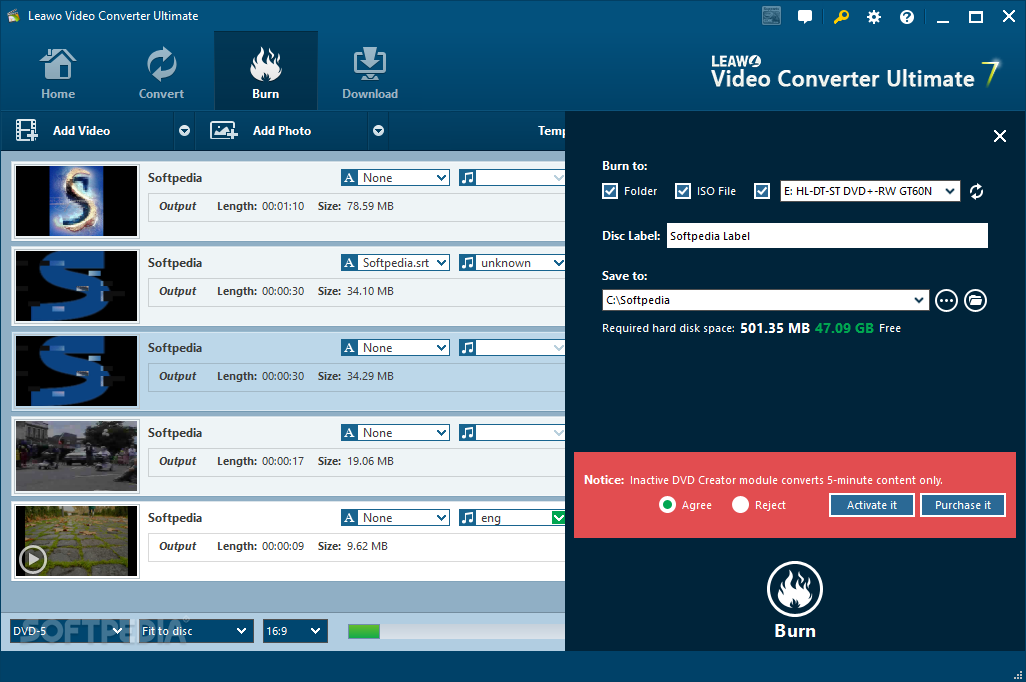1026x682 pixels.
Task: Click subtitle A icon on 9.62 MB video
Action: pyautogui.click(x=349, y=518)
